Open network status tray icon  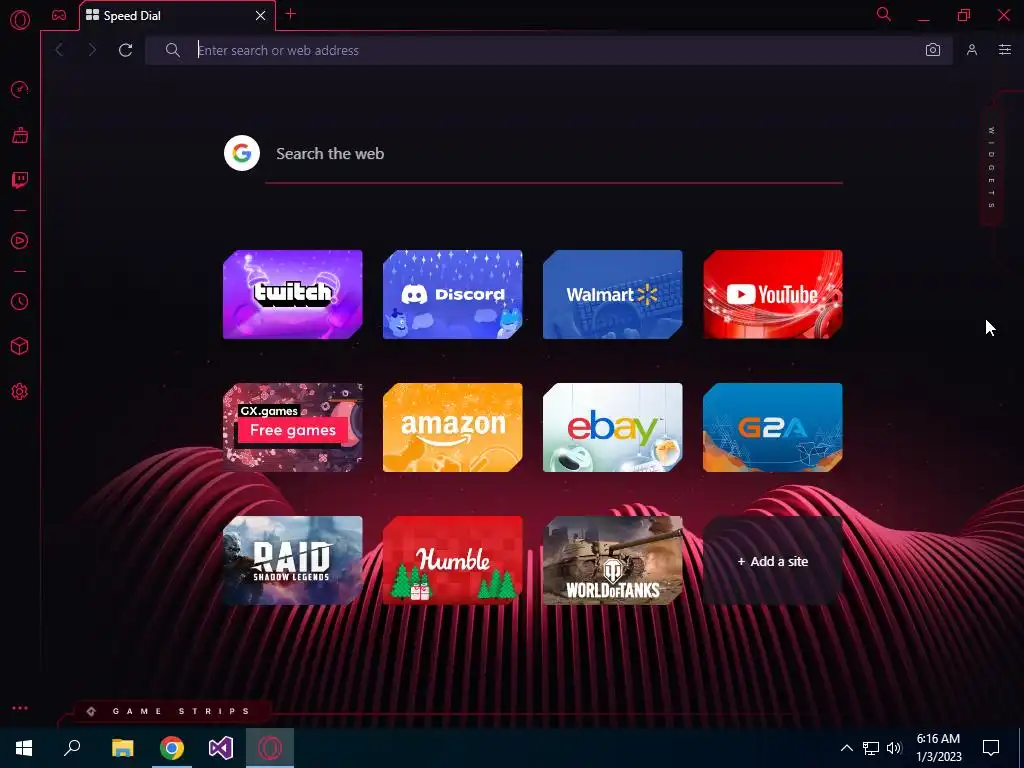coord(871,748)
